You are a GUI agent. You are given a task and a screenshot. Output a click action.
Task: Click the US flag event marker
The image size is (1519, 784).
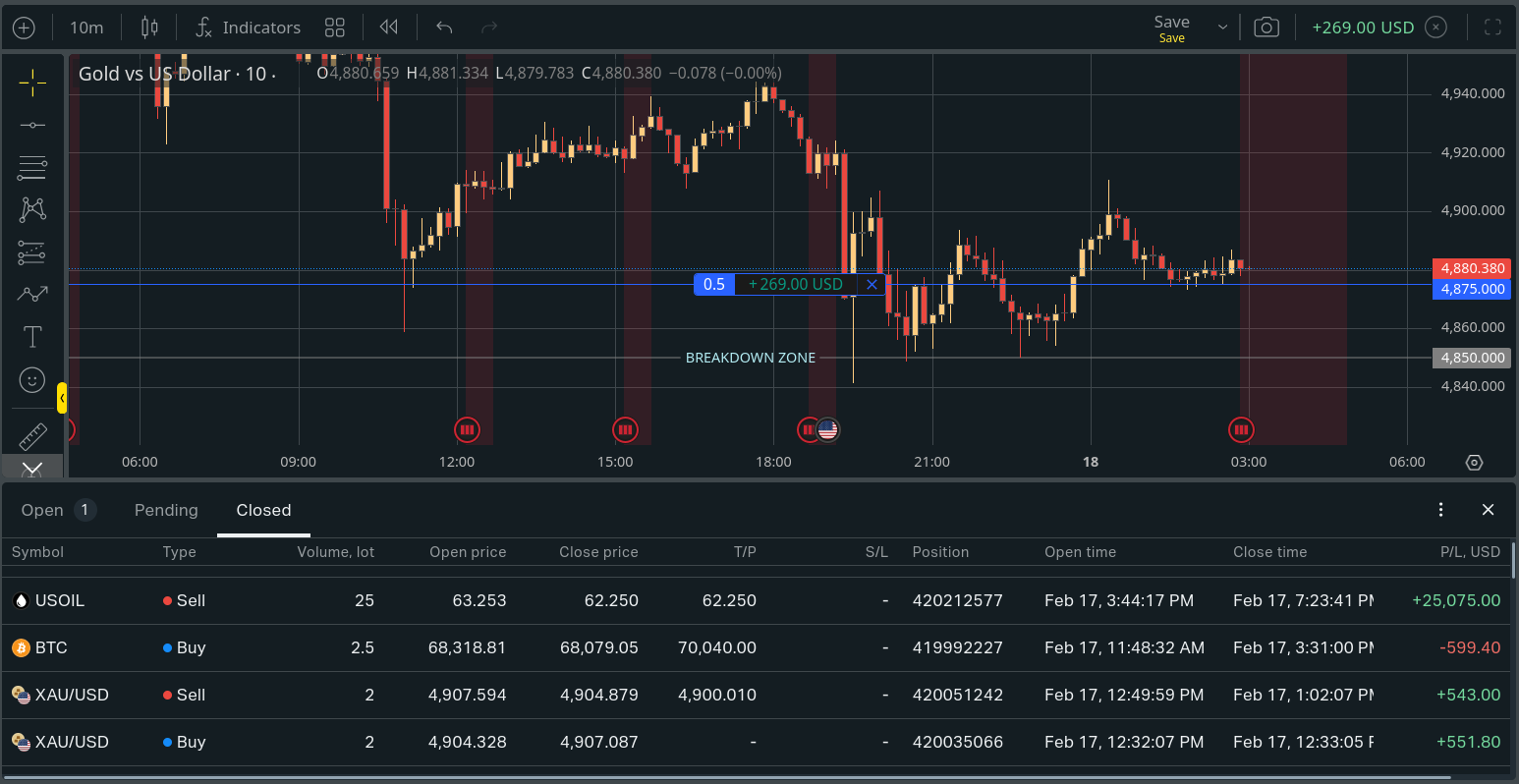pos(828,429)
